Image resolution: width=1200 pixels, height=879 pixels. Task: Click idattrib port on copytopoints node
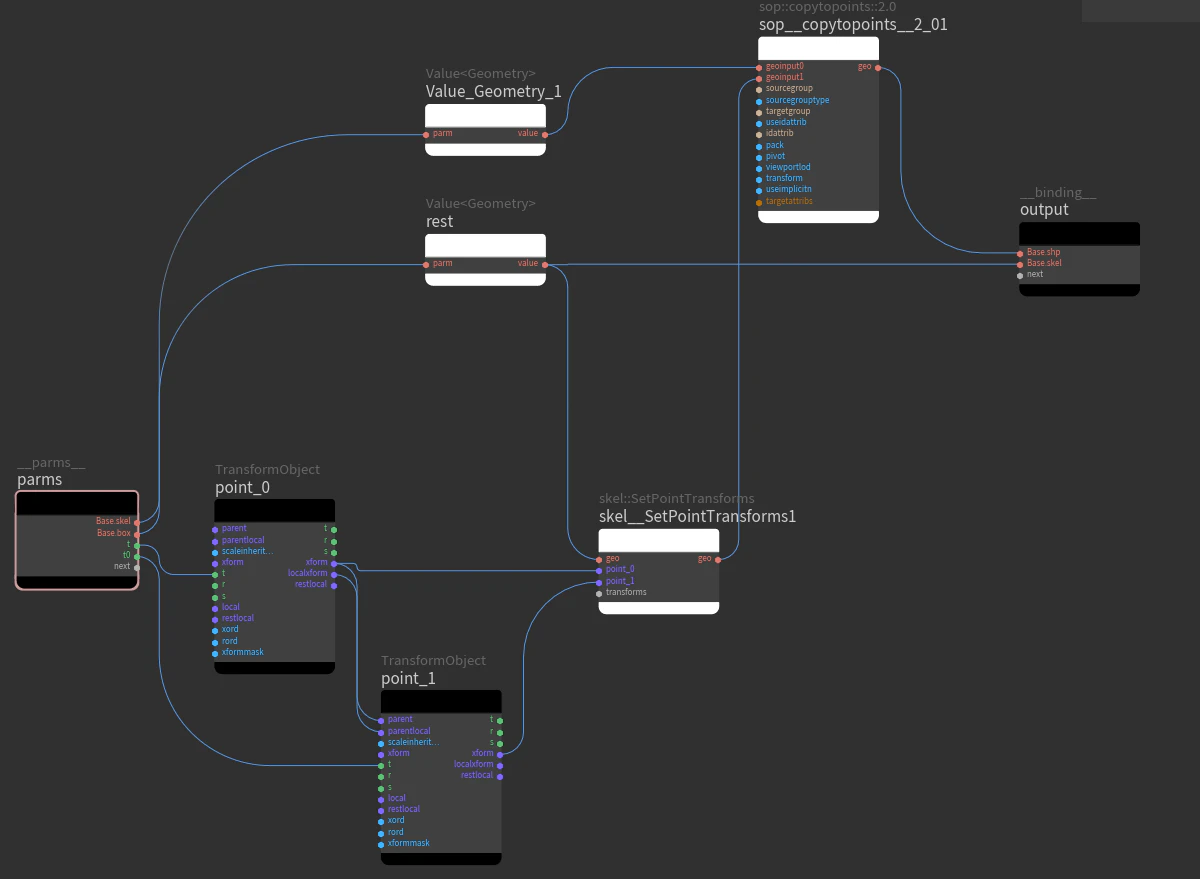coord(758,134)
